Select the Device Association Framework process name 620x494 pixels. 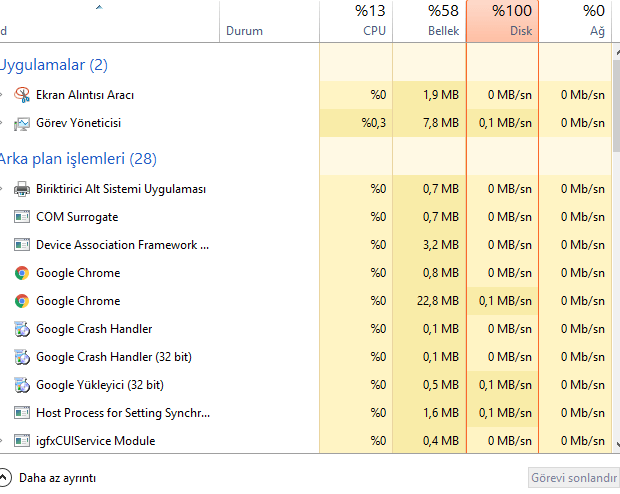point(122,245)
